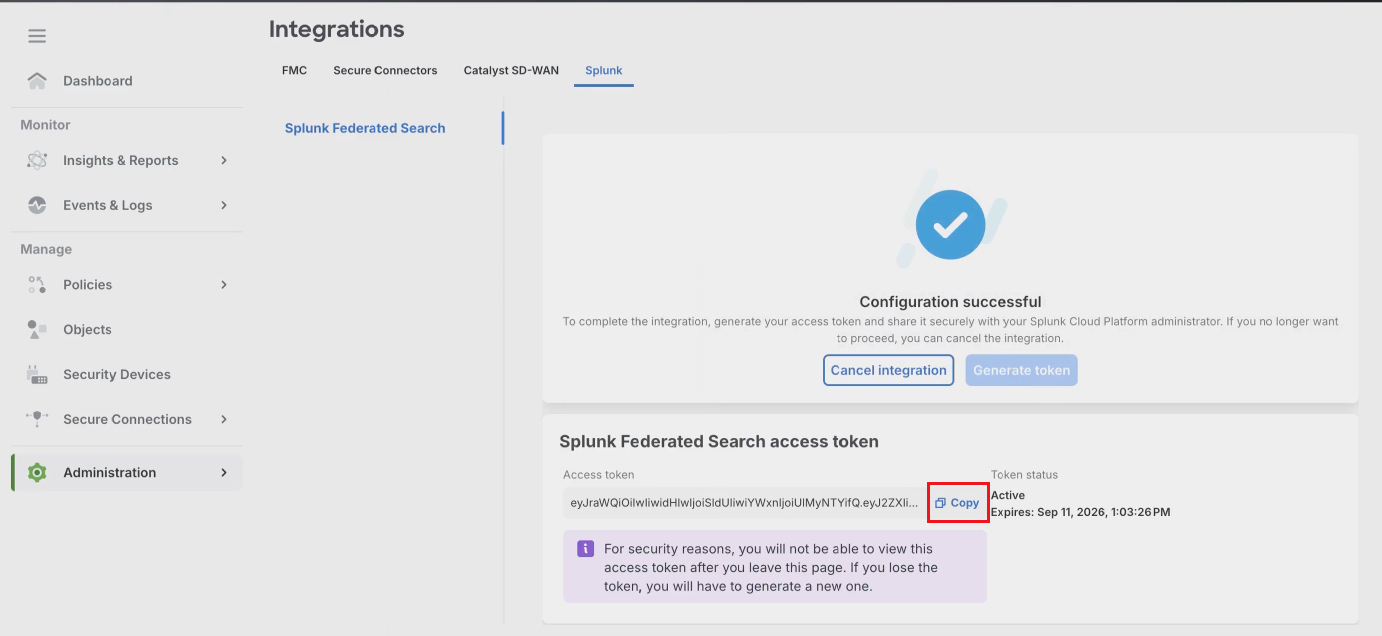Screen dimensions: 1382x636
Task: Click the Security Devices icon
Action: click(x=37, y=375)
